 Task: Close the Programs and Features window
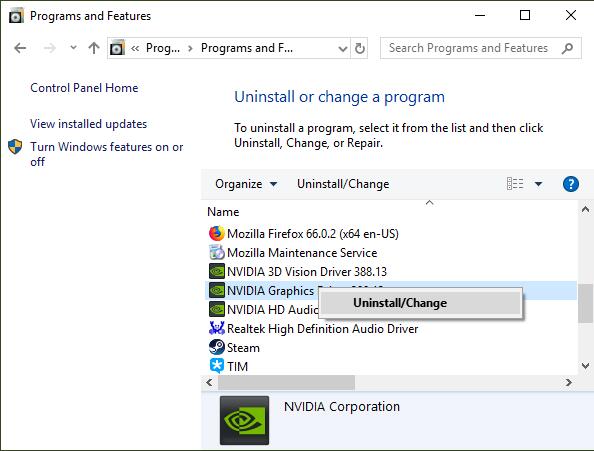(x=571, y=16)
